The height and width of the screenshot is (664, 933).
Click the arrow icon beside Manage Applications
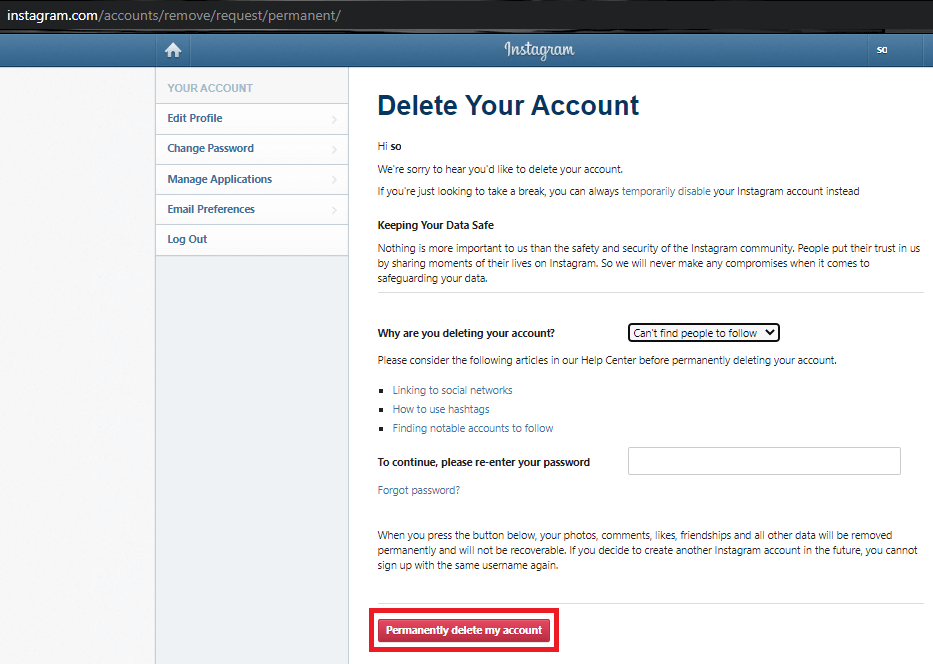334,180
